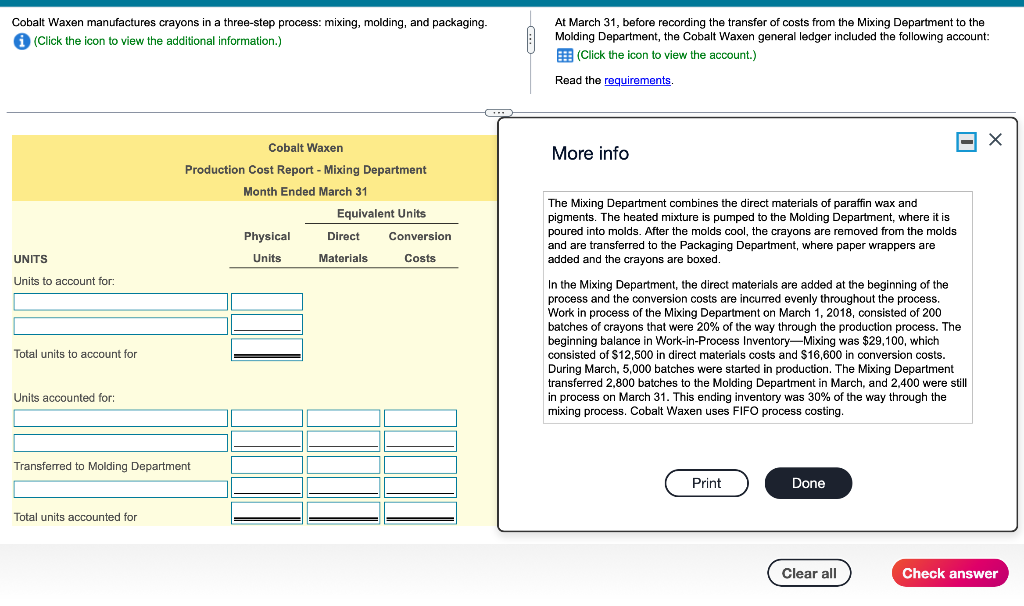The image size is (1024, 606).
Task: Click the Clear all button
Action: [x=809, y=573]
